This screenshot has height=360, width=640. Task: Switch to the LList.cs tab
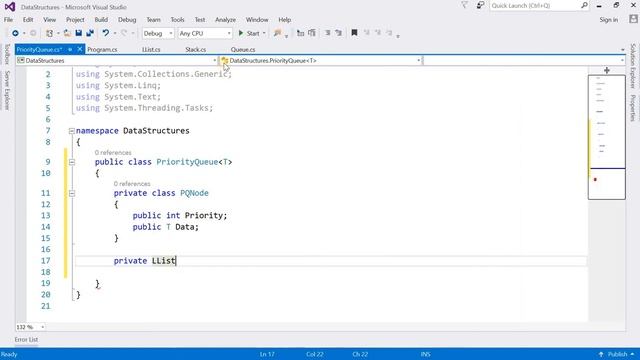pyautogui.click(x=151, y=49)
